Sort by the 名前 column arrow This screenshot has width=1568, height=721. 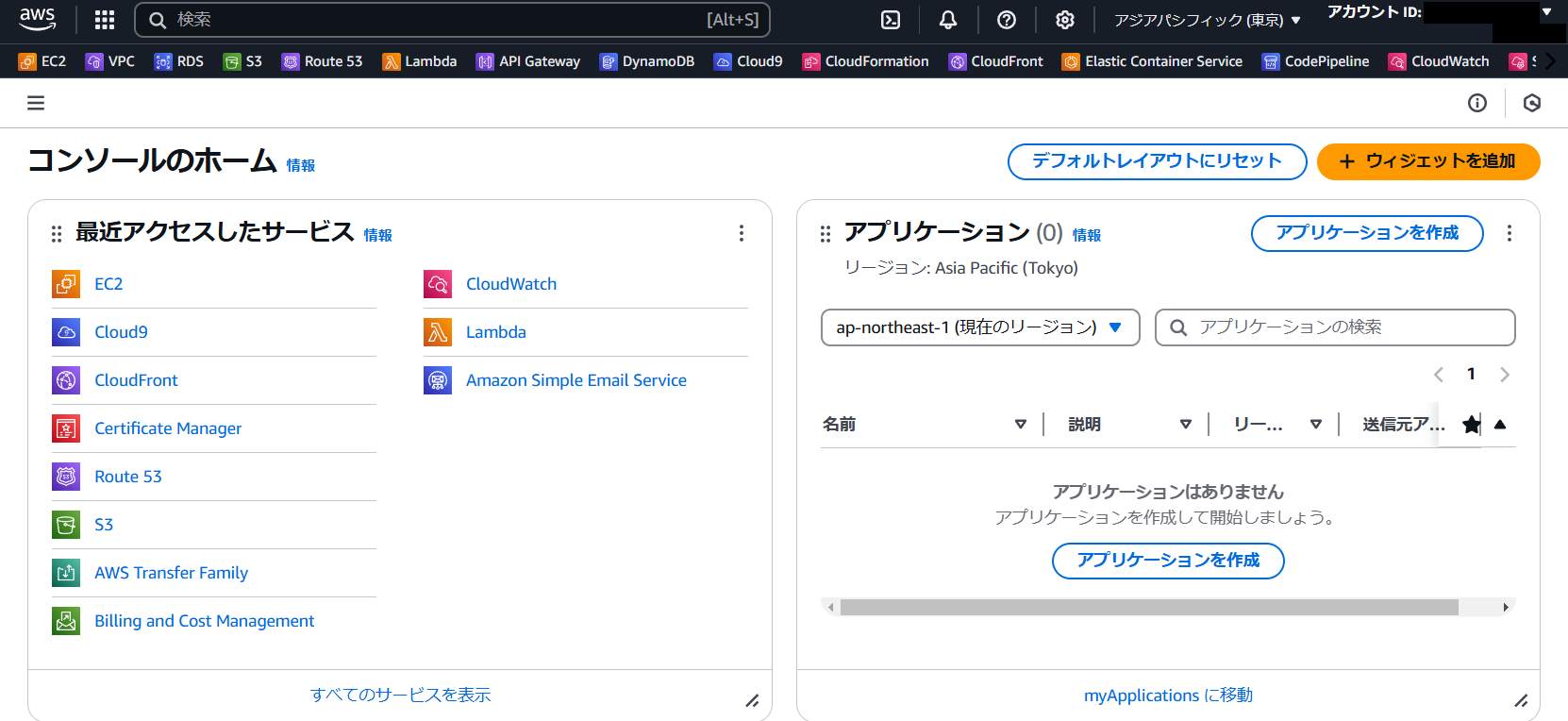point(1020,425)
